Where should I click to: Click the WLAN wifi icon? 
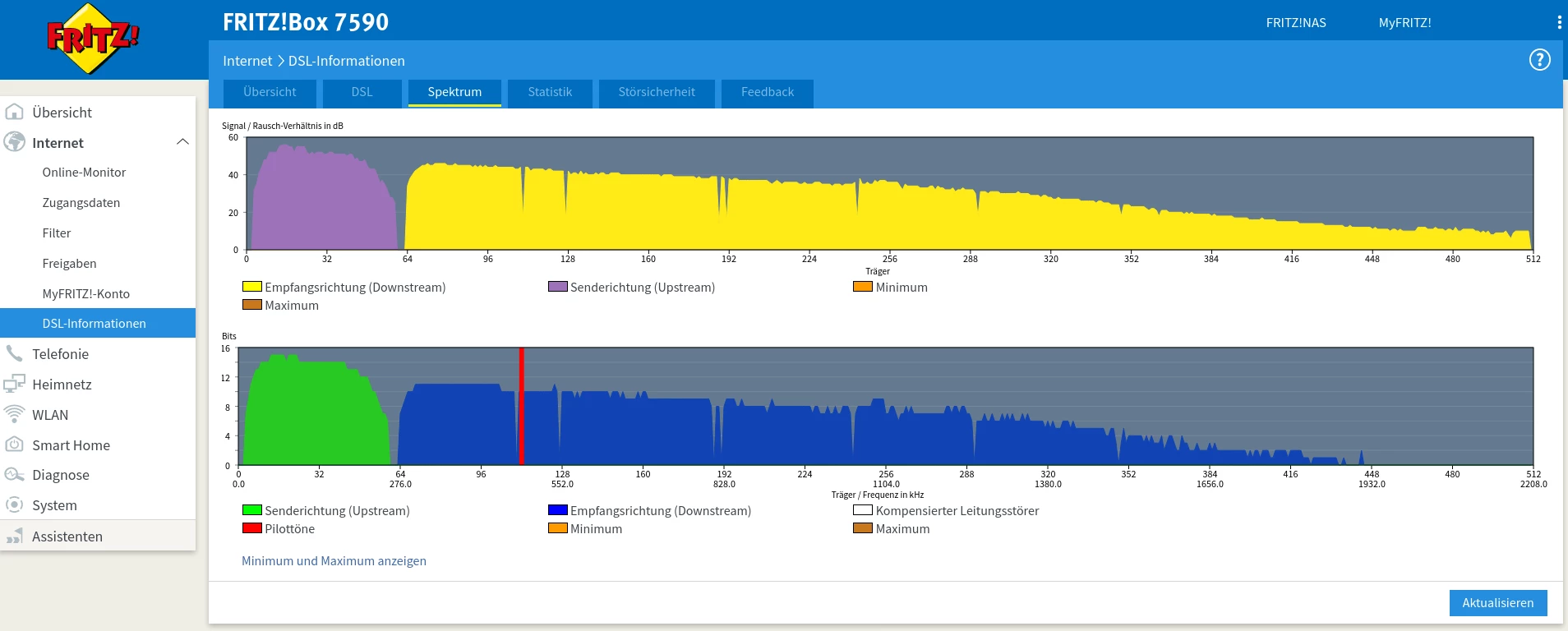14,415
